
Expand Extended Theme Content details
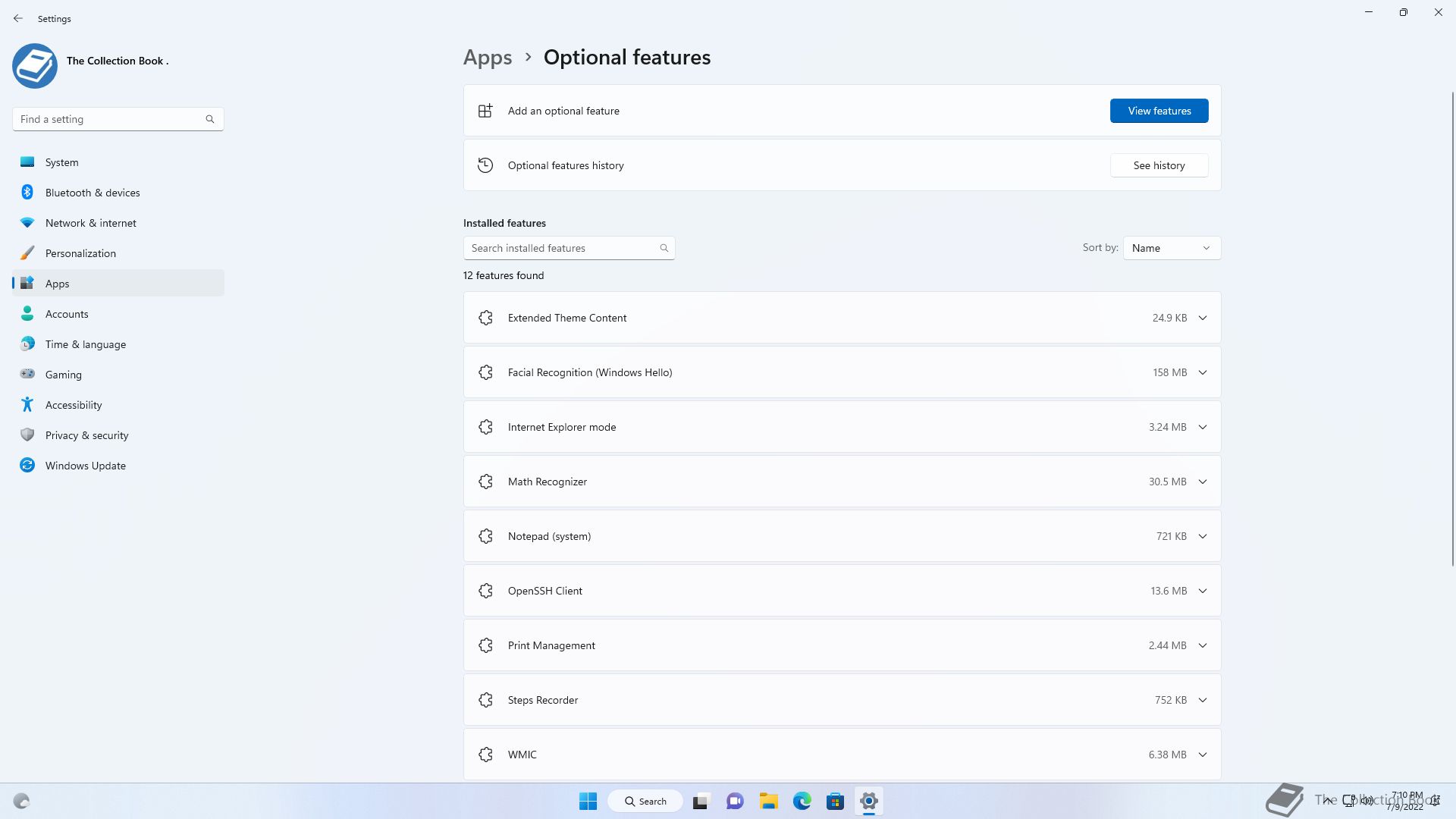(x=1203, y=318)
